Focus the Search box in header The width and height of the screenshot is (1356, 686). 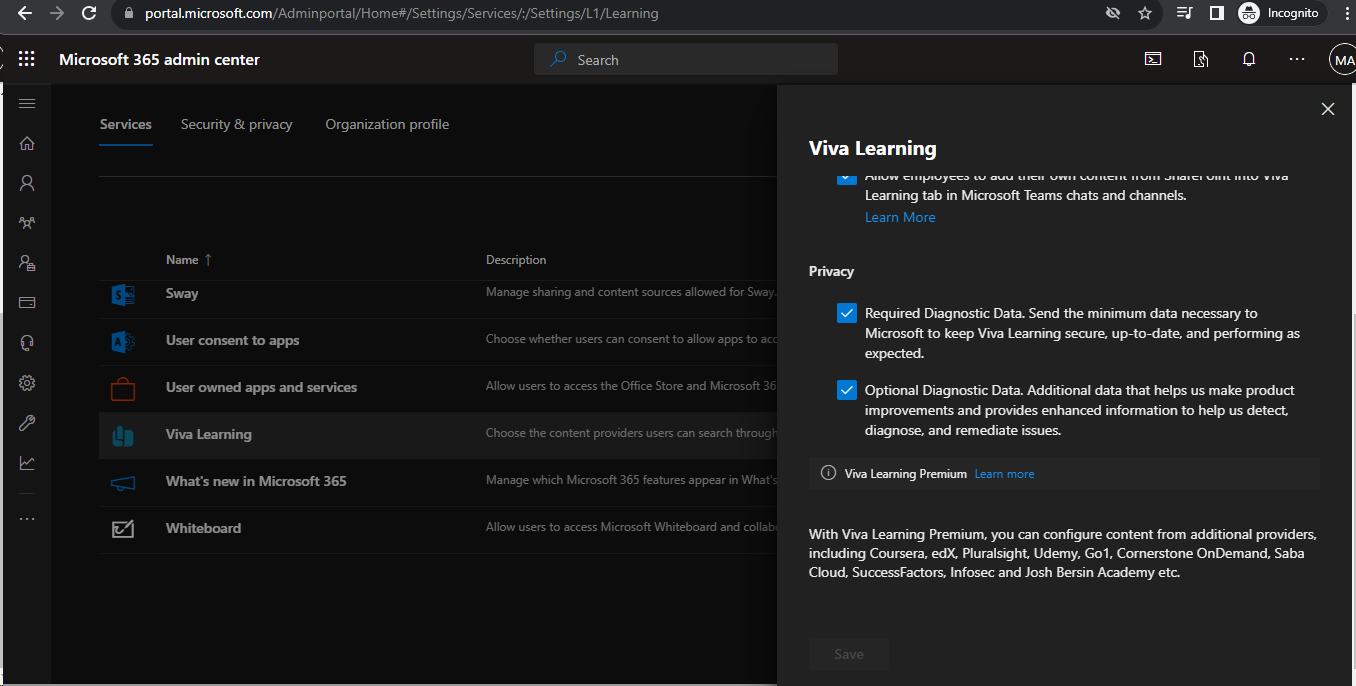pyautogui.click(x=686, y=60)
